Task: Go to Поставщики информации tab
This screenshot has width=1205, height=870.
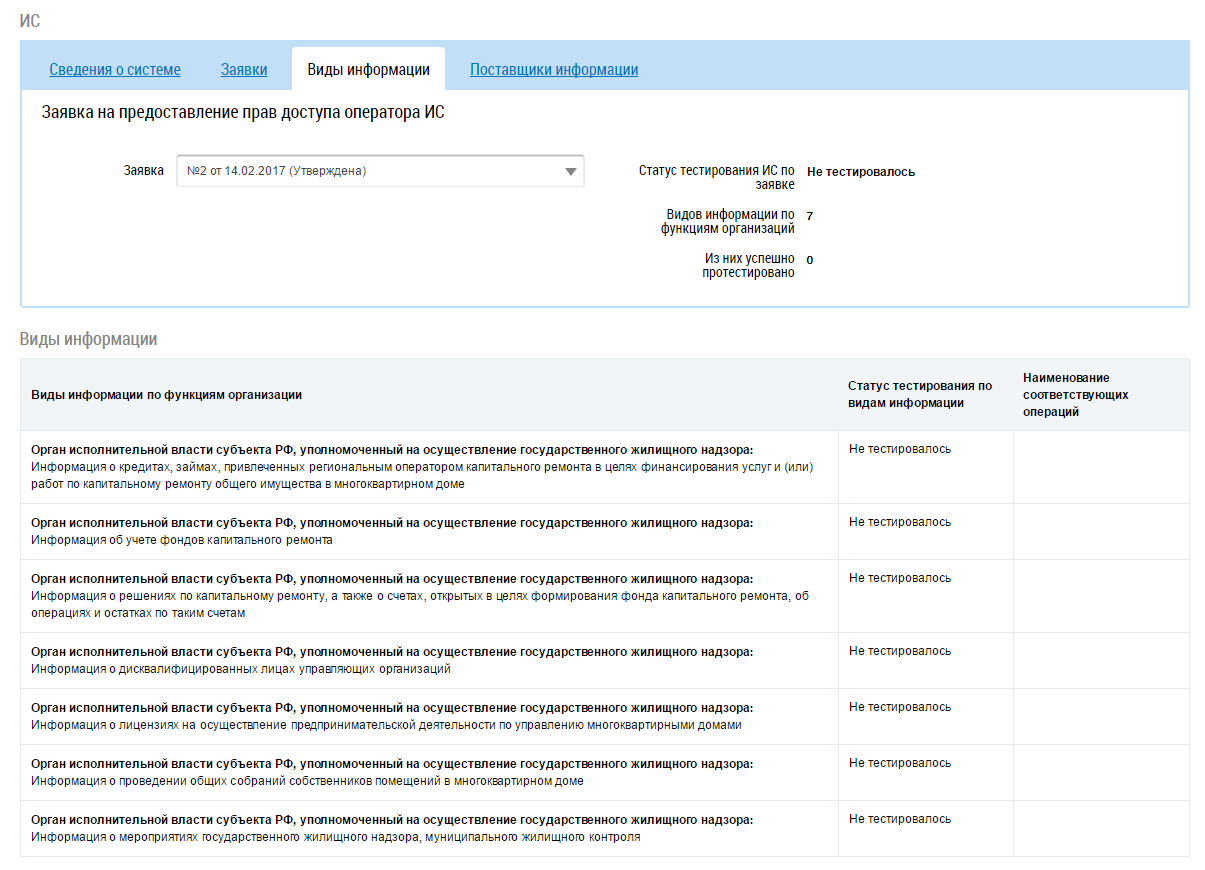Action: coord(554,70)
